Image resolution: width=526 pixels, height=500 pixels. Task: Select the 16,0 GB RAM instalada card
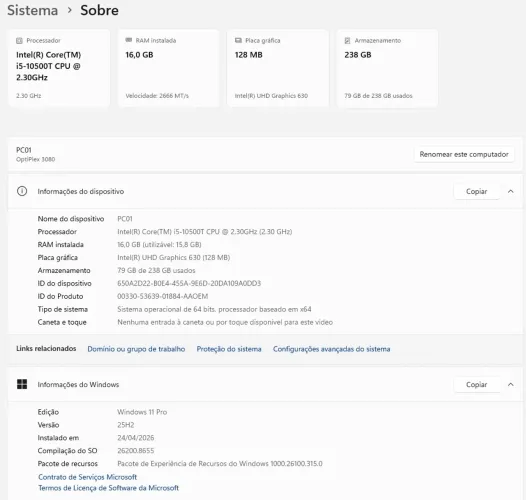(169, 68)
